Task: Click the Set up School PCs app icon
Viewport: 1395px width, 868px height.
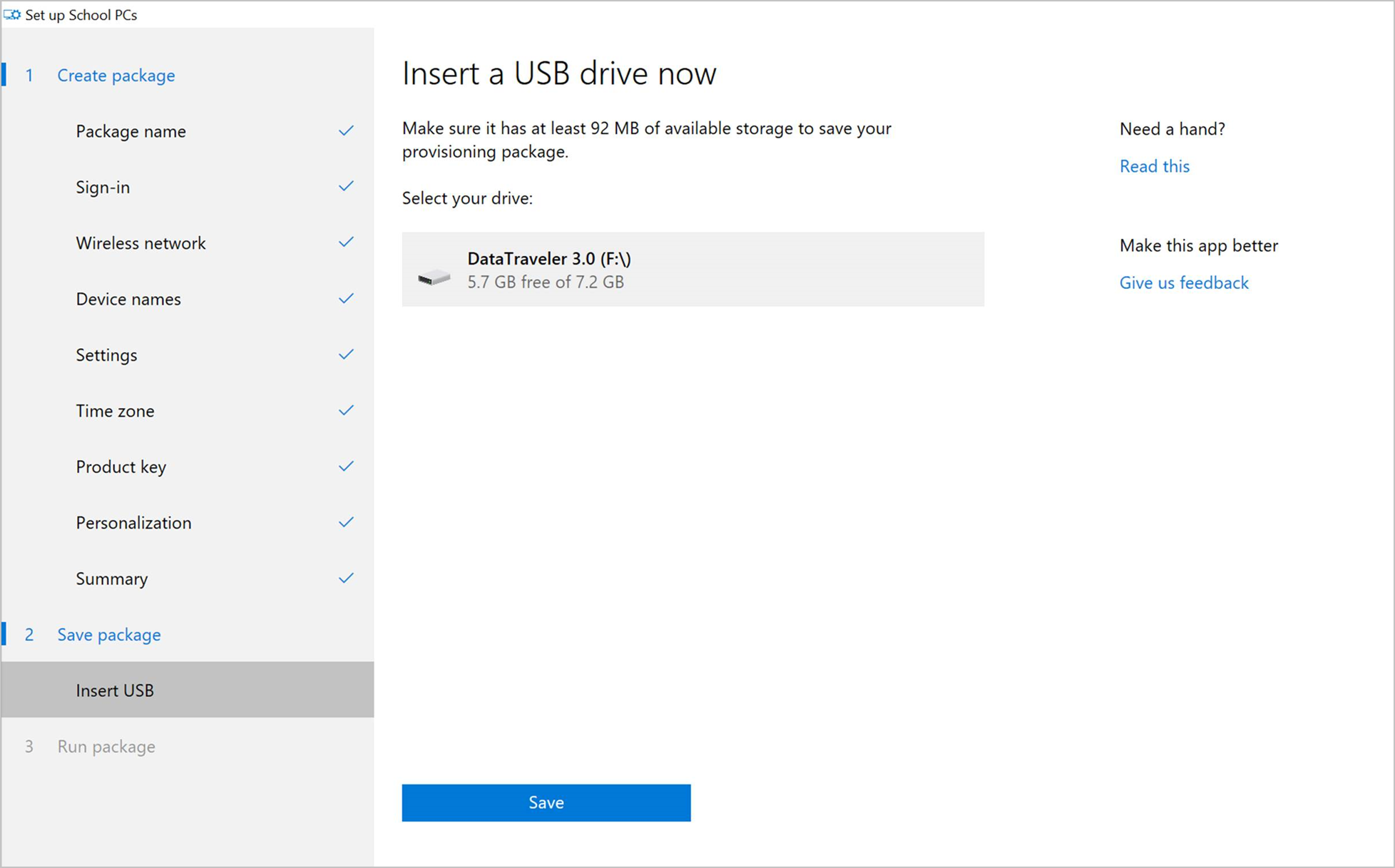Action: click(x=12, y=15)
